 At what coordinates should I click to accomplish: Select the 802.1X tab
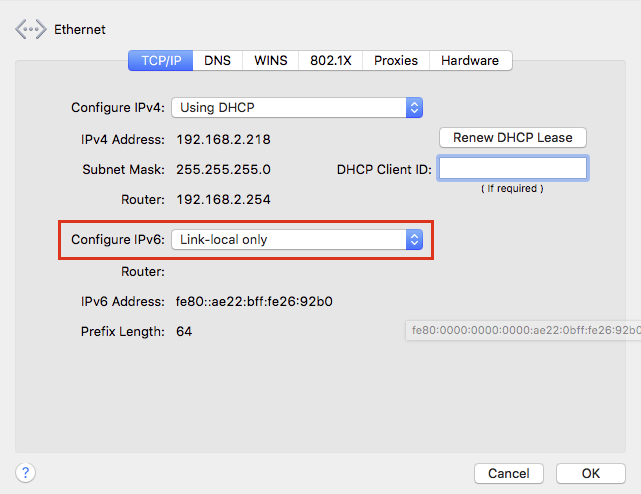coord(330,61)
